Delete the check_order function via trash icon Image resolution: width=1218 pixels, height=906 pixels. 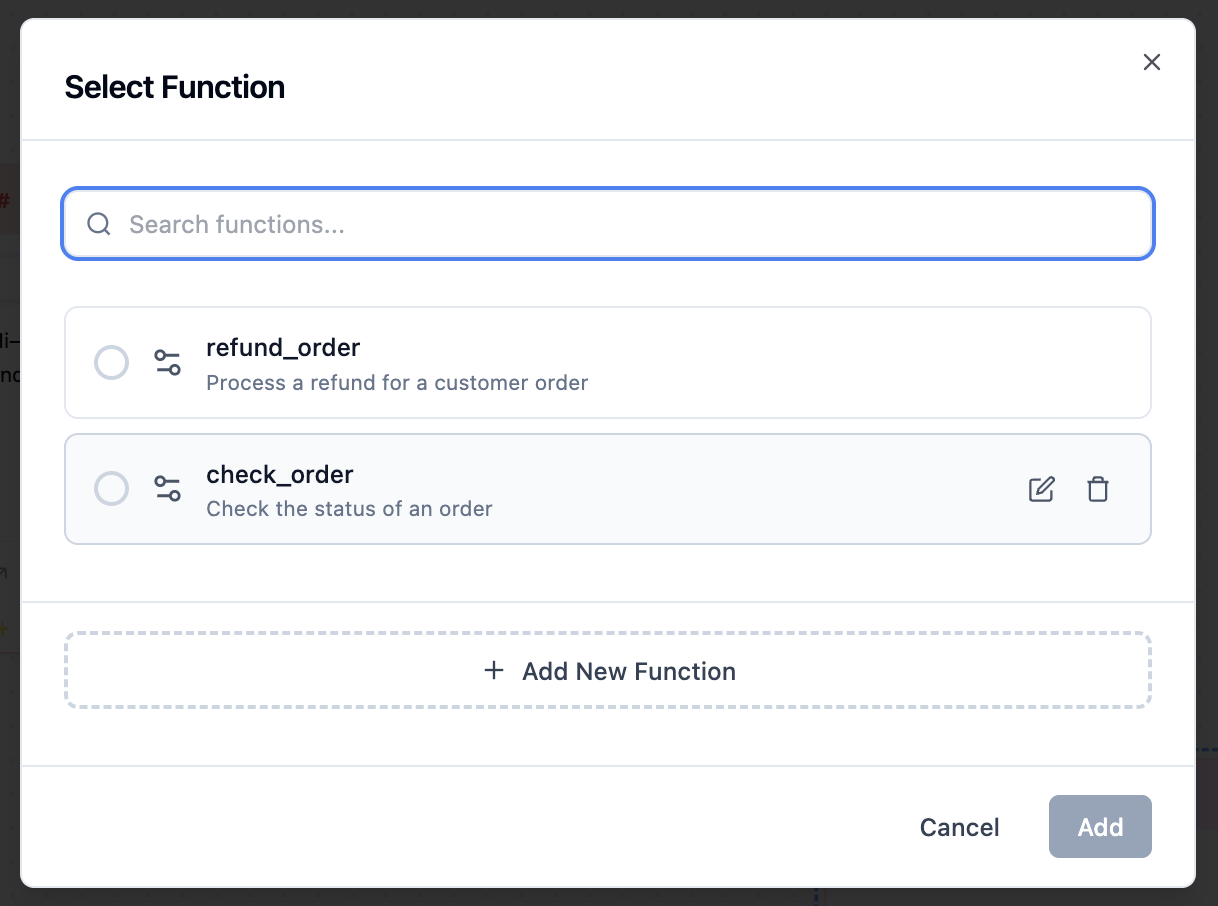coord(1098,489)
